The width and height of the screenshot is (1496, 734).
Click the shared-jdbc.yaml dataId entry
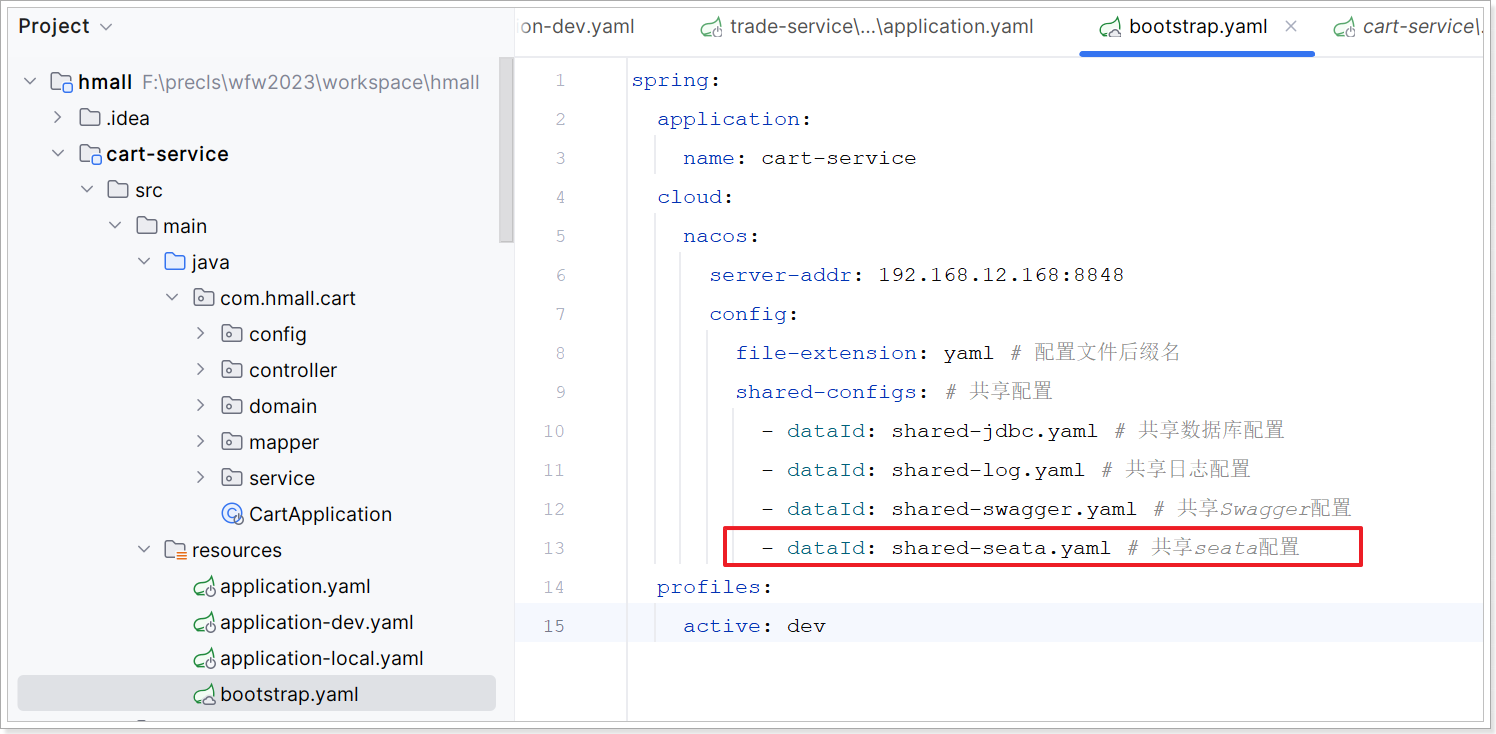[929, 431]
